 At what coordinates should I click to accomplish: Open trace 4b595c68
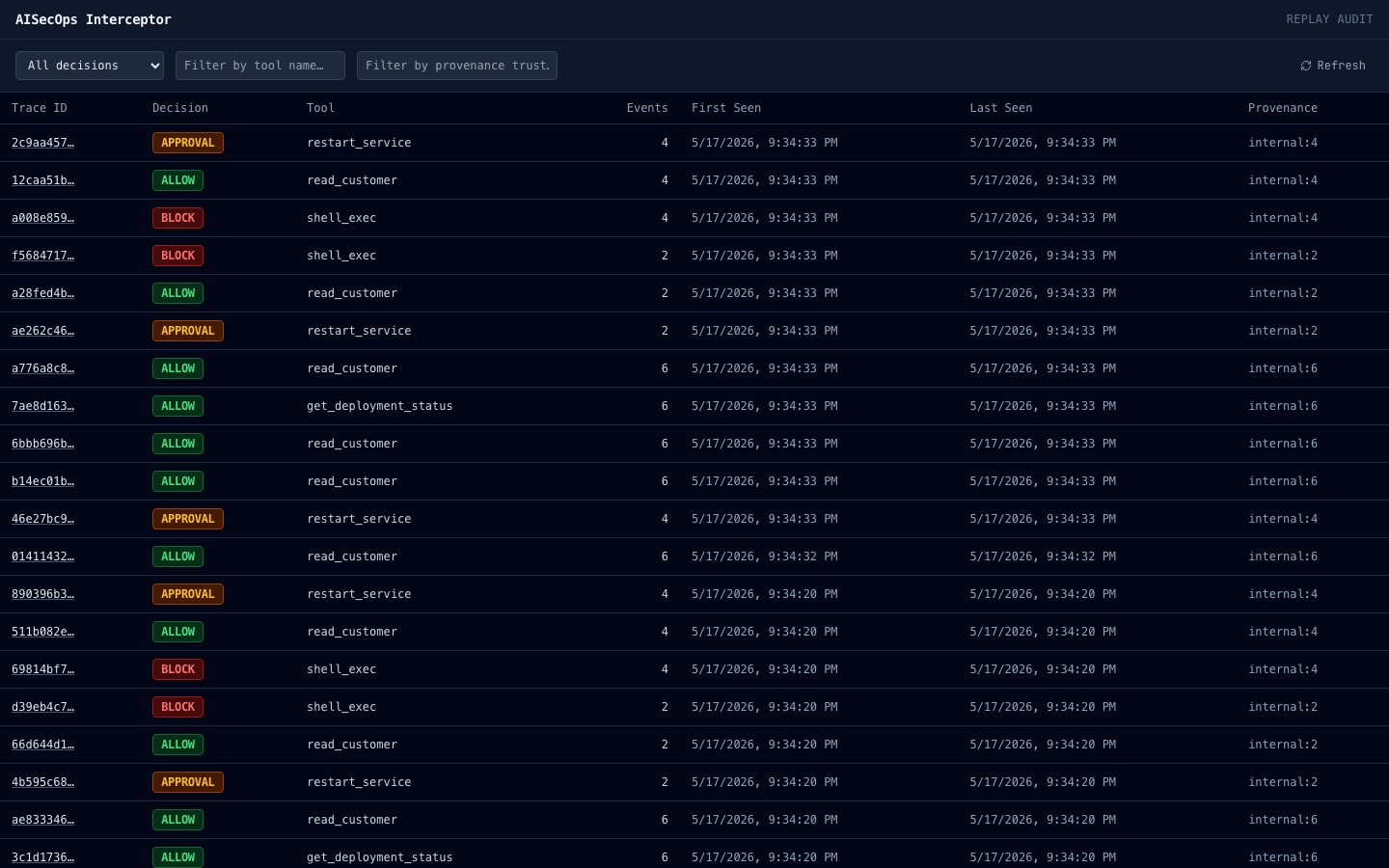(42, 782)
